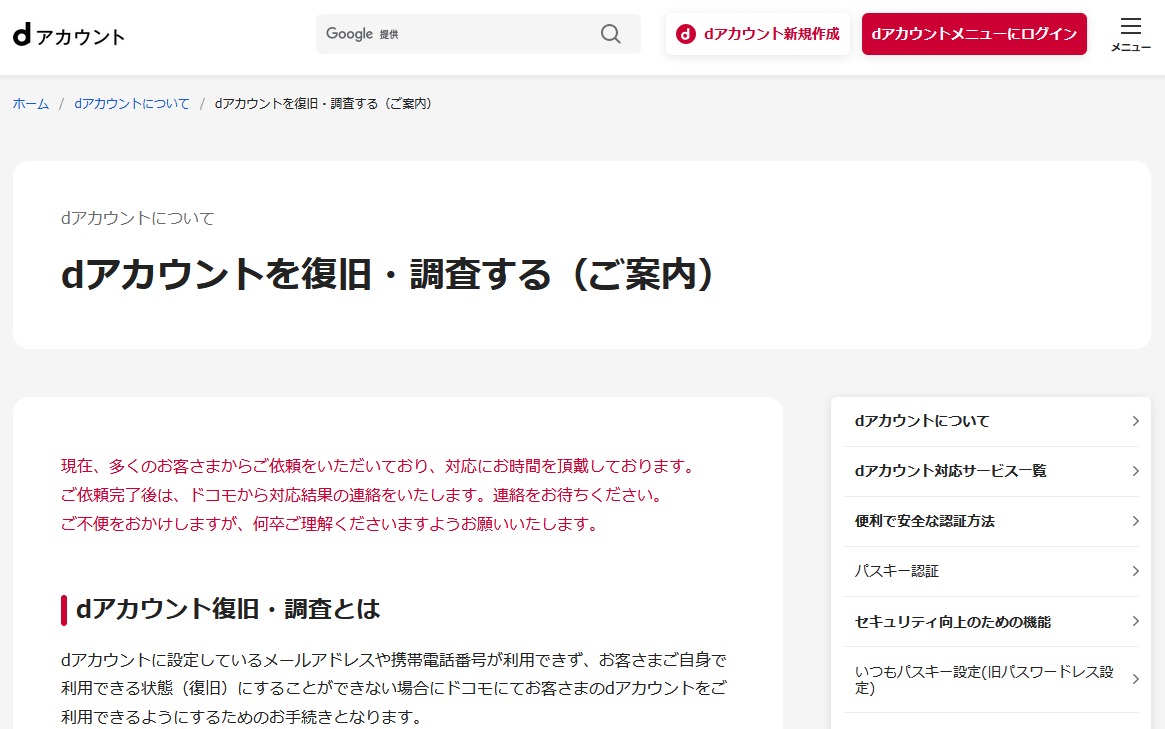Click chevron next to パスキー認証
The image size is (1165, 729).
1135,571
